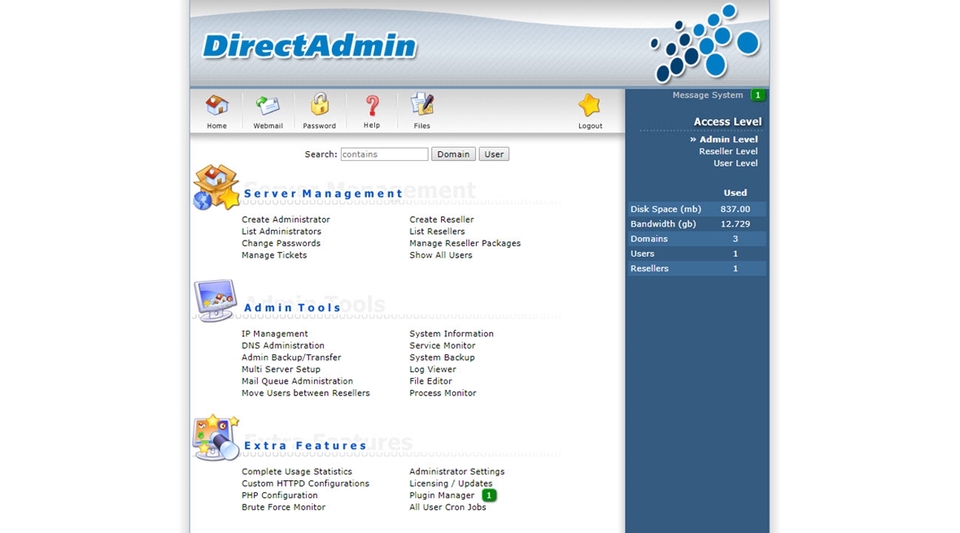
Task: Go to Licensing / Updates
Action: 451,483
